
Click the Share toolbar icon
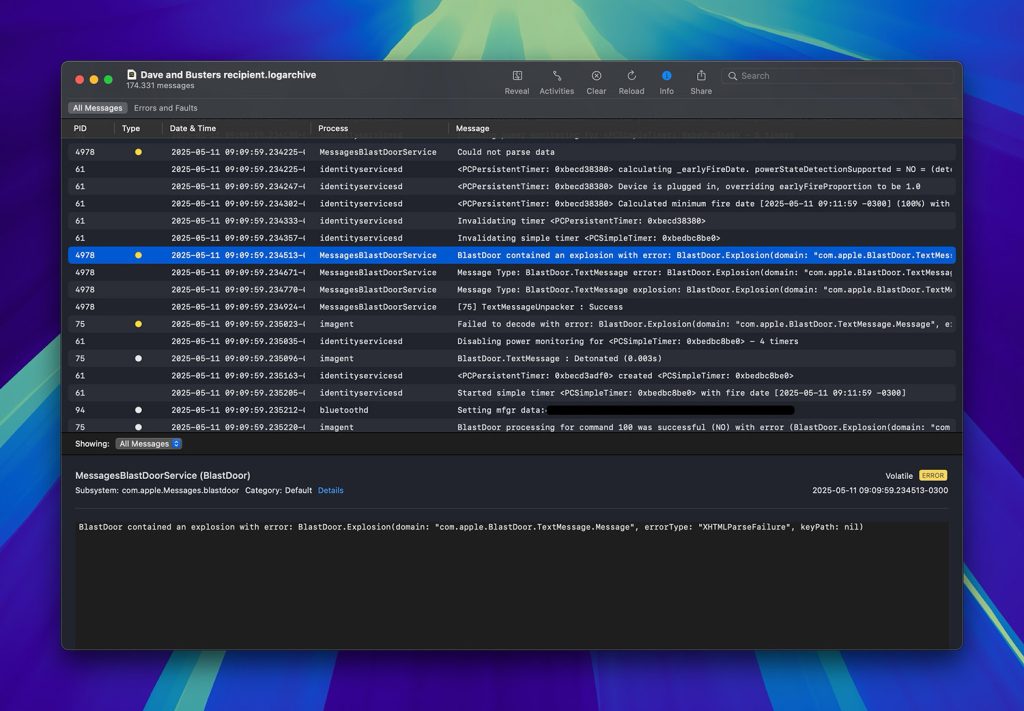(700, 76)
